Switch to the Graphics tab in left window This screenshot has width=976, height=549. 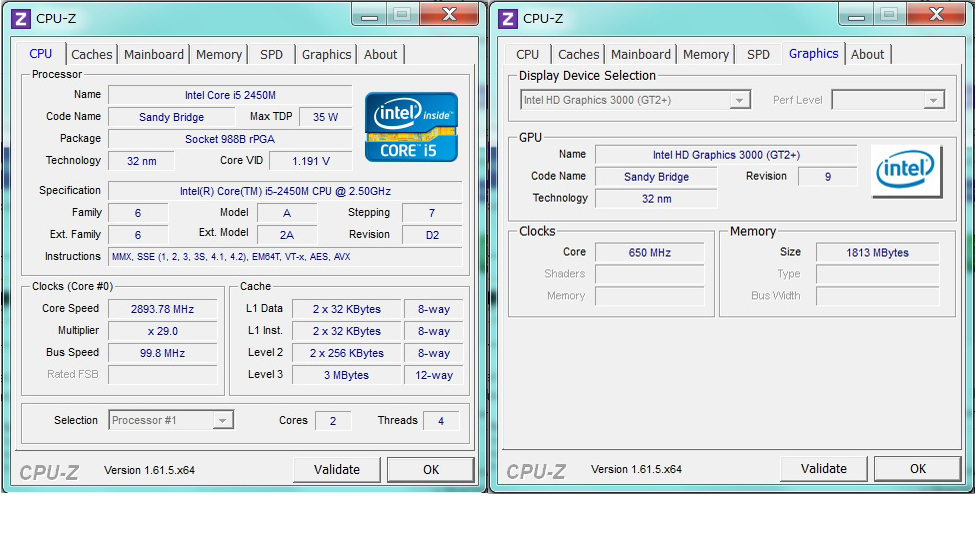326,55
